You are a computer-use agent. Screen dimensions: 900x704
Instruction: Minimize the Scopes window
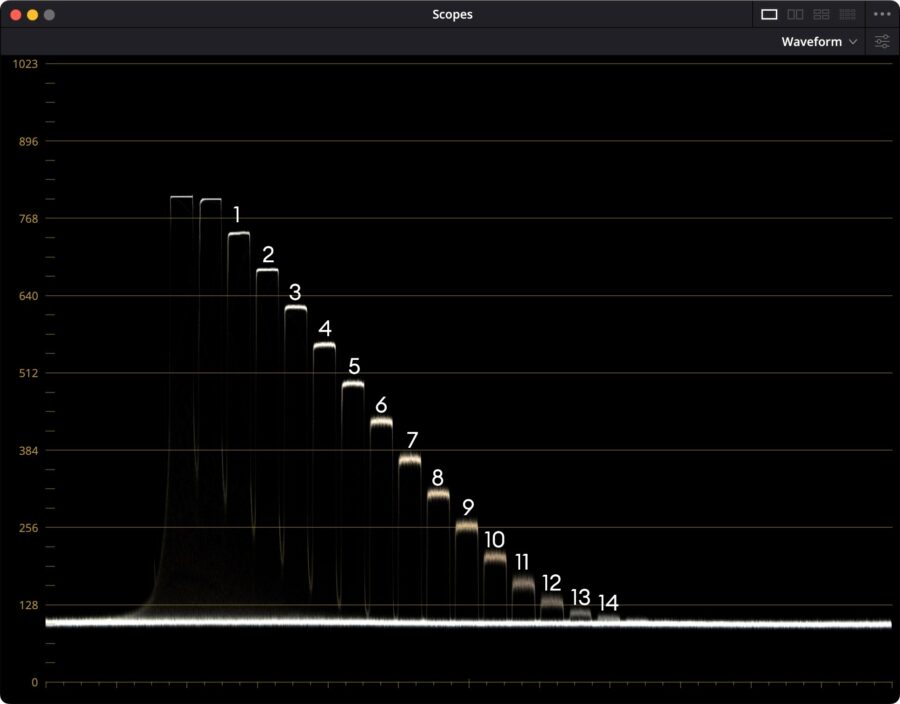click(x=32, y=15)
